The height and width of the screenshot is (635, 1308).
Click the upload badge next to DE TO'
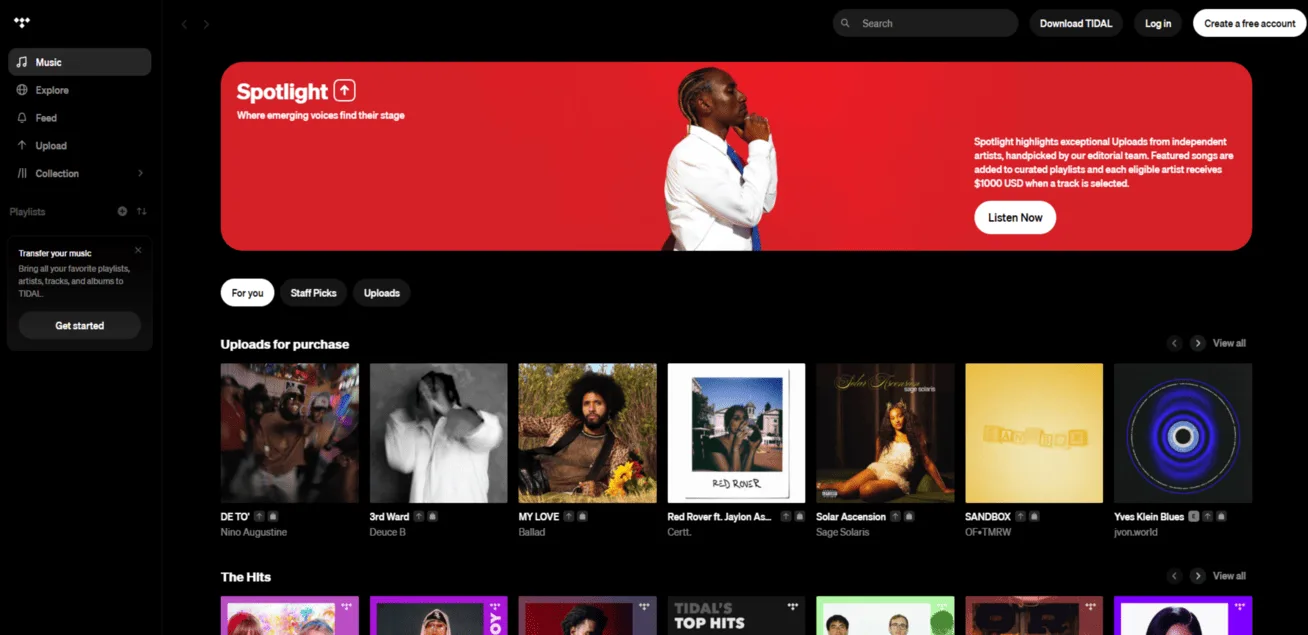coord(259,517)
